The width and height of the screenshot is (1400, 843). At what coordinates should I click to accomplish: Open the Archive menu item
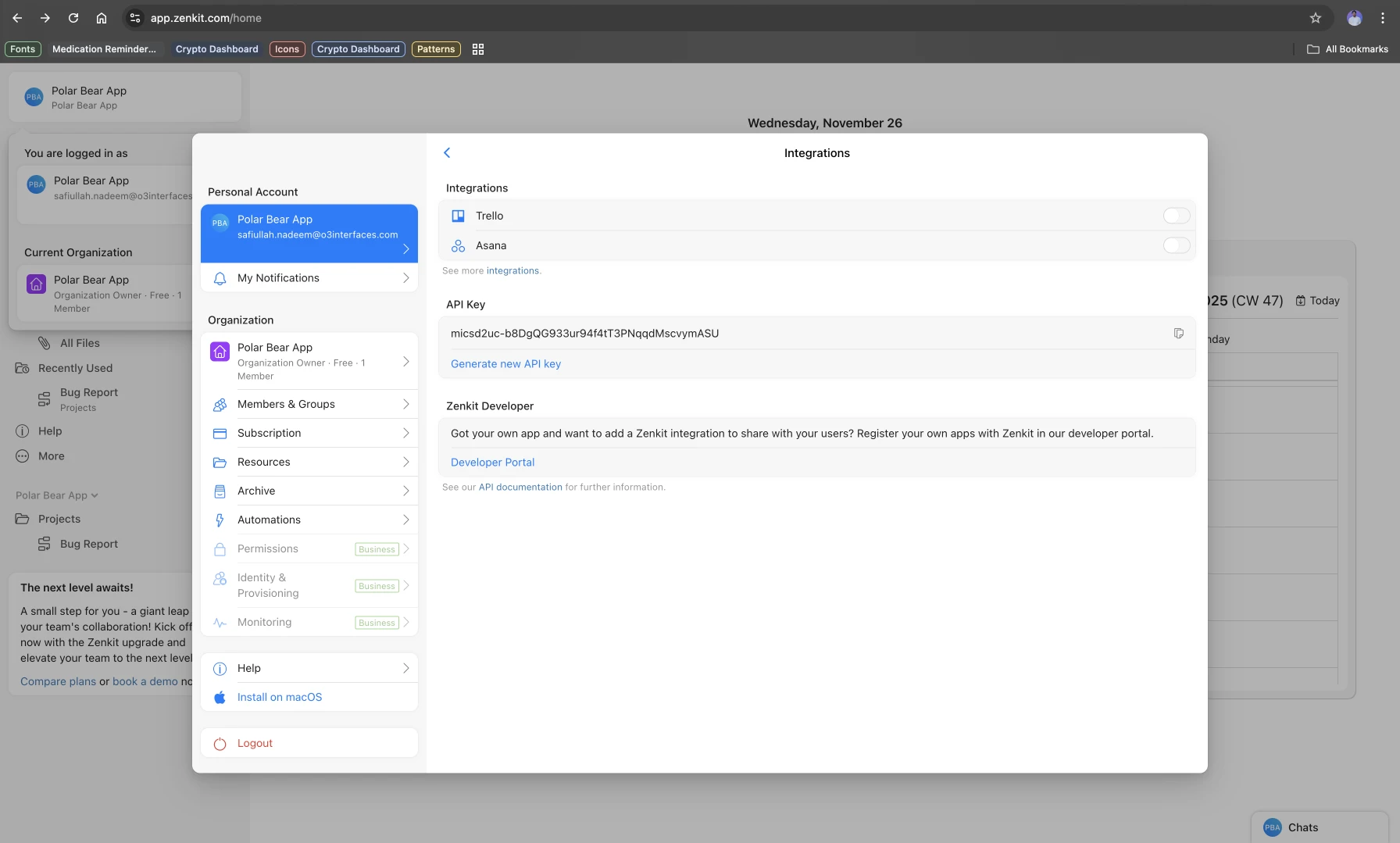[256, 491]
